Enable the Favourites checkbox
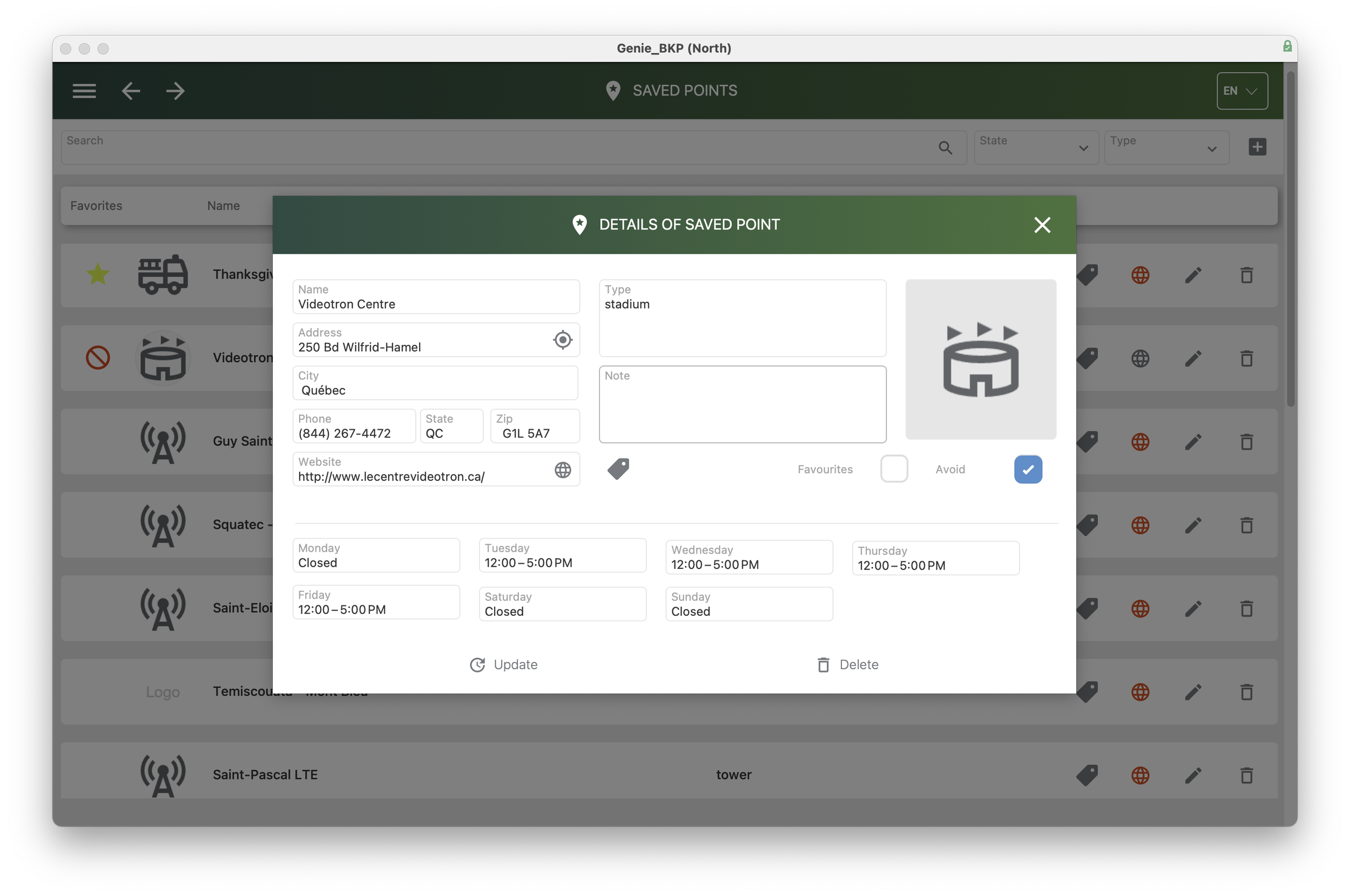The width and height of the screenshot is (1350, 896). [x=894, y=469]
